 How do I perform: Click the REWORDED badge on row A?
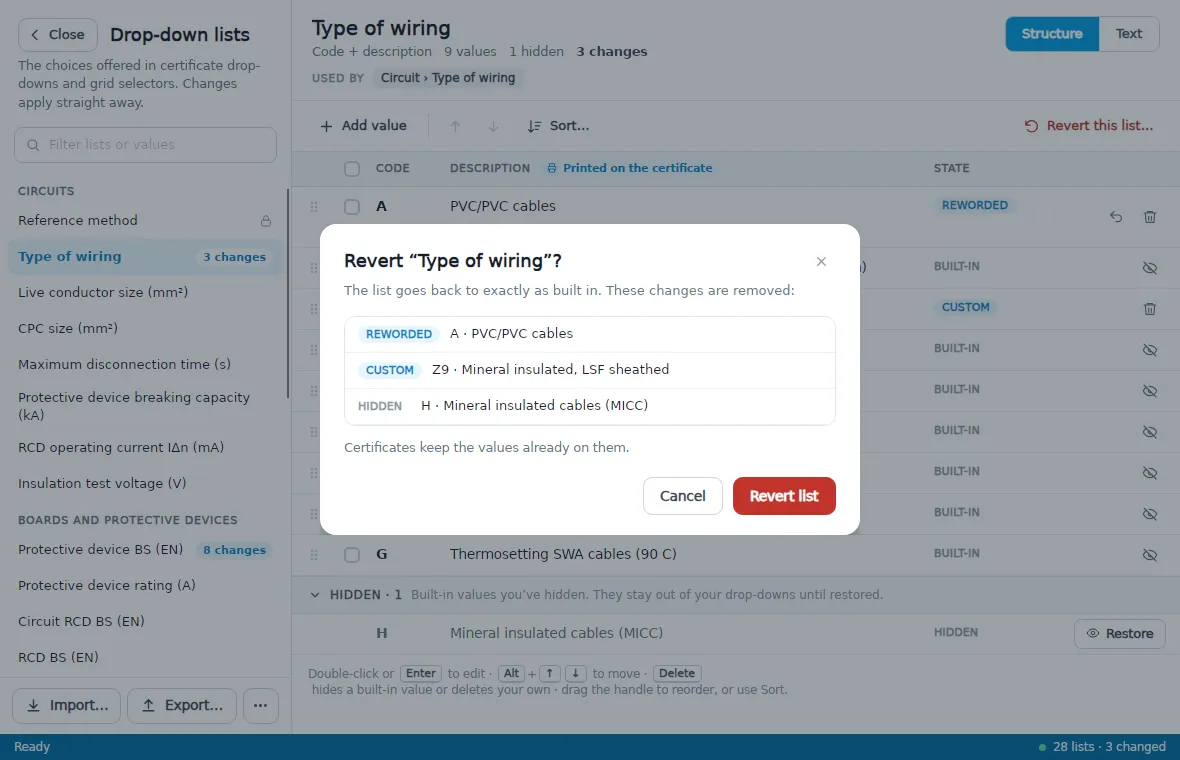coord(975,205)
